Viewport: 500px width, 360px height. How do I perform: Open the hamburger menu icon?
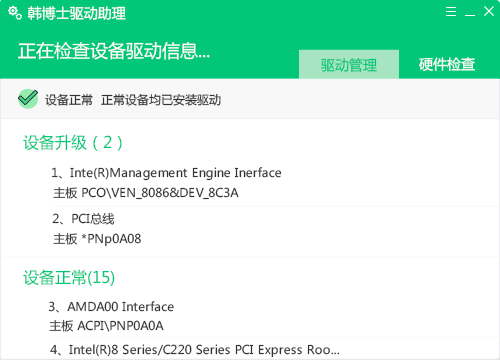(x=451, y=12)
